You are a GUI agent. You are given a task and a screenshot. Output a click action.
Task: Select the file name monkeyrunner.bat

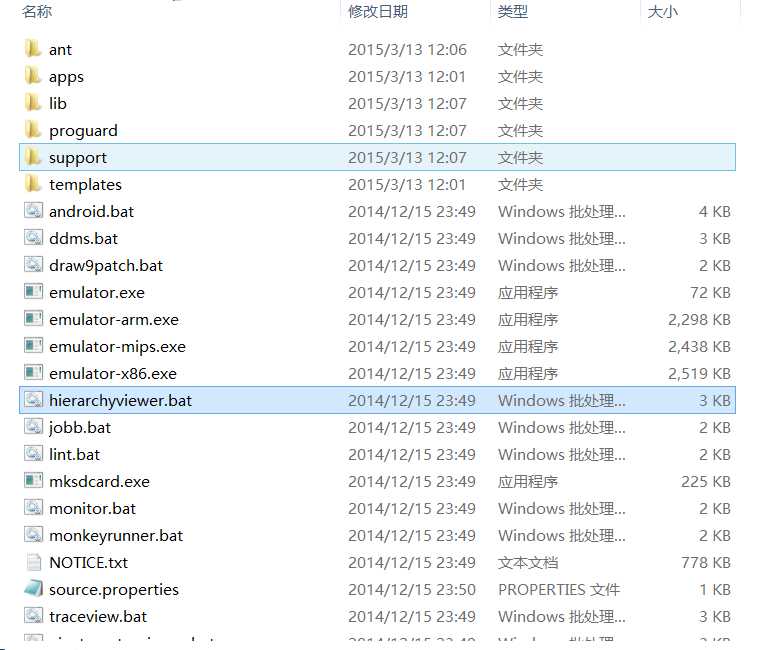tap(116, 535)
